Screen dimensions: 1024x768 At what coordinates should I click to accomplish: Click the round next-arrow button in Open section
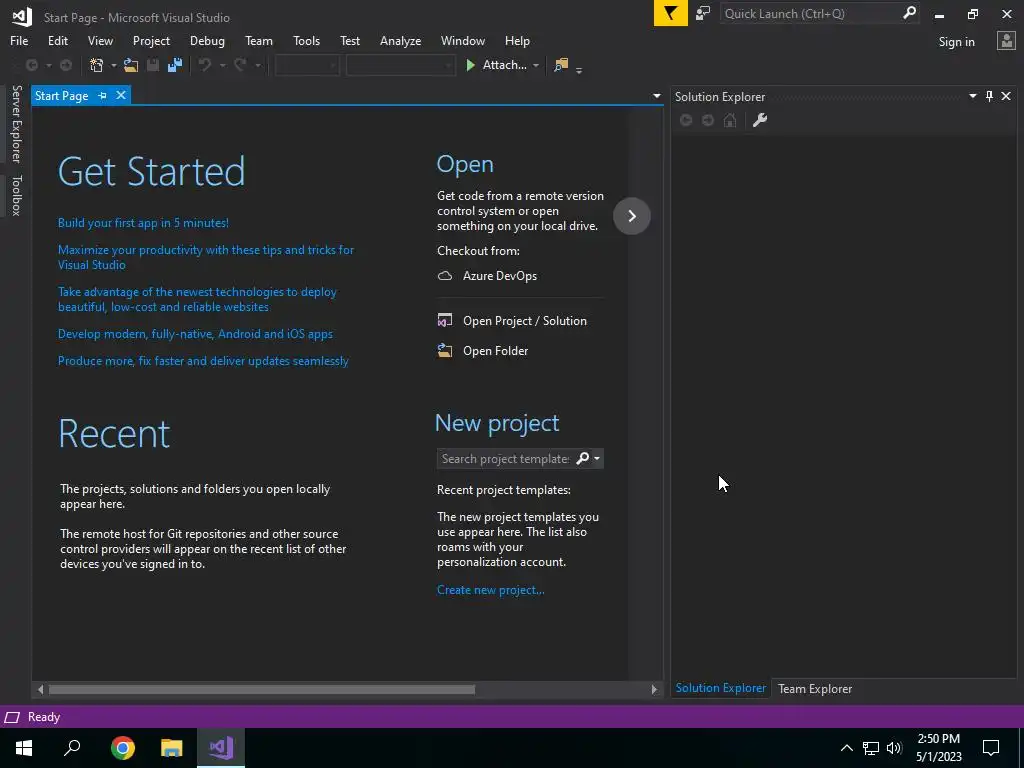click(632, 216)
